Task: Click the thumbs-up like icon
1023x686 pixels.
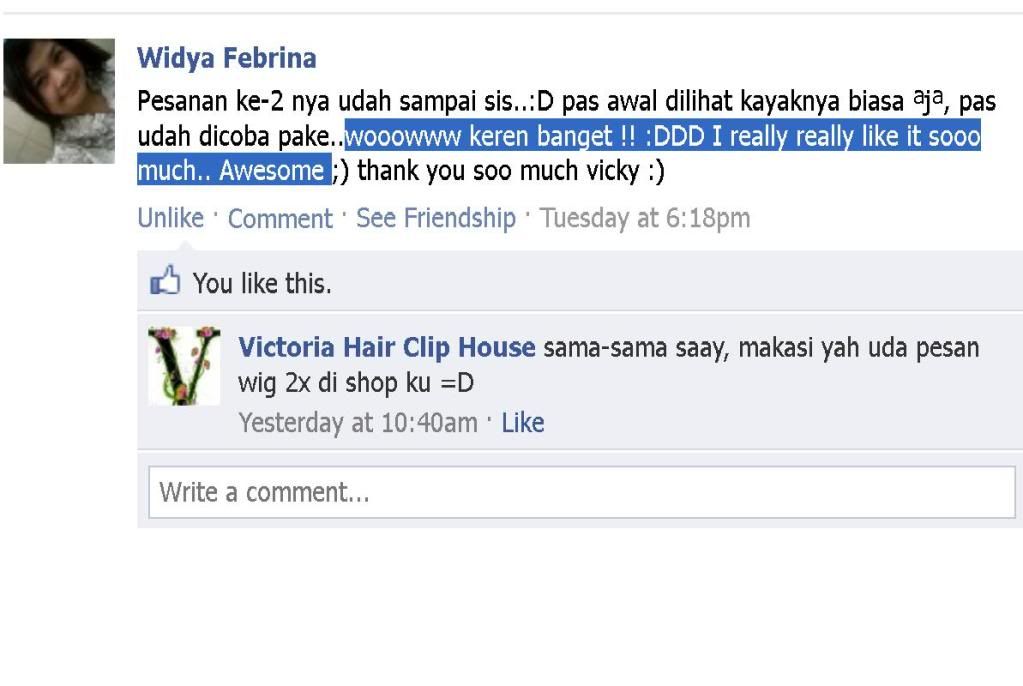Action: (x=164, y=281)
